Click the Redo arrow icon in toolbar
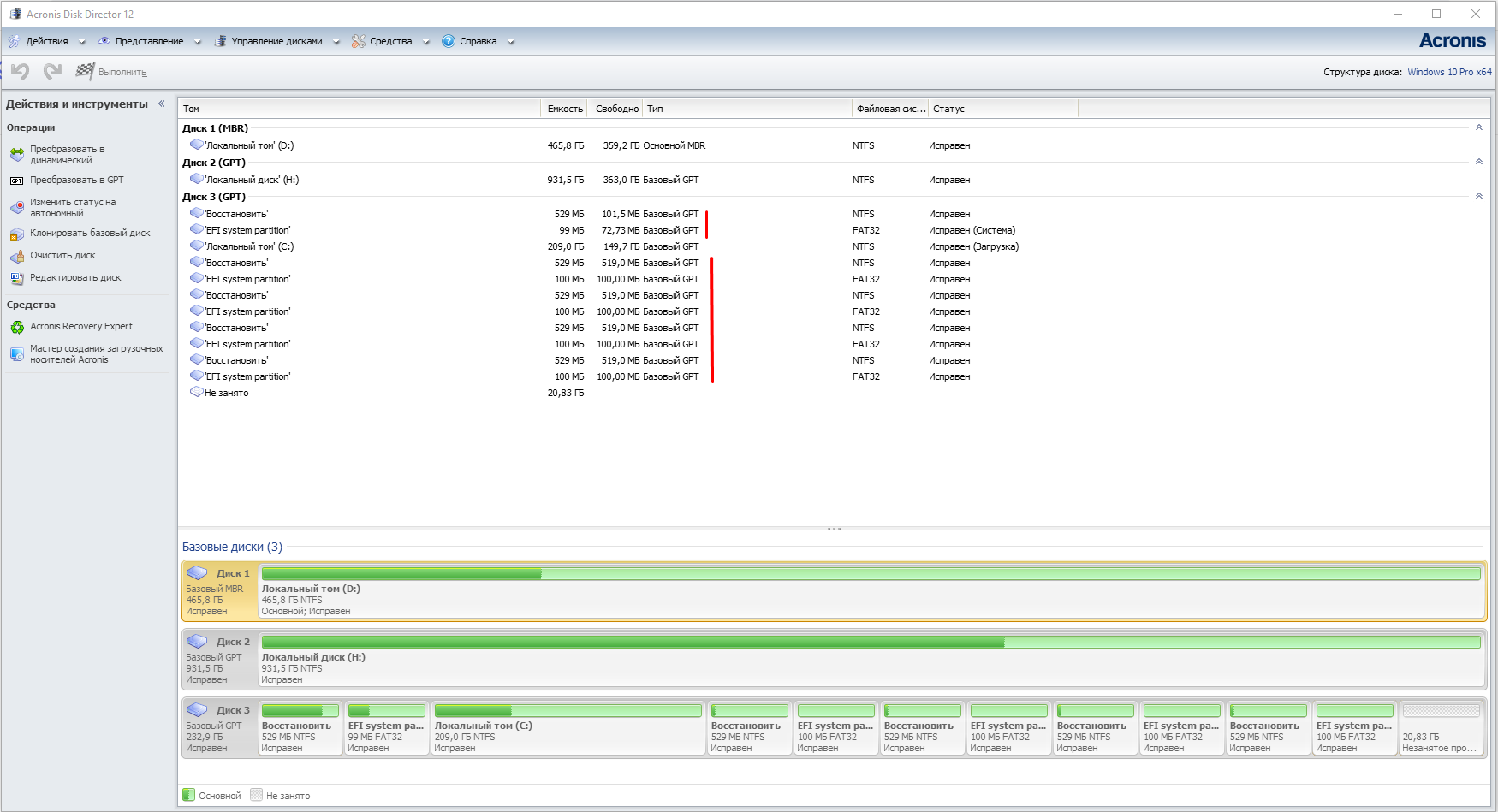The height and width of the screenshot is (812, 1498). 53,72
